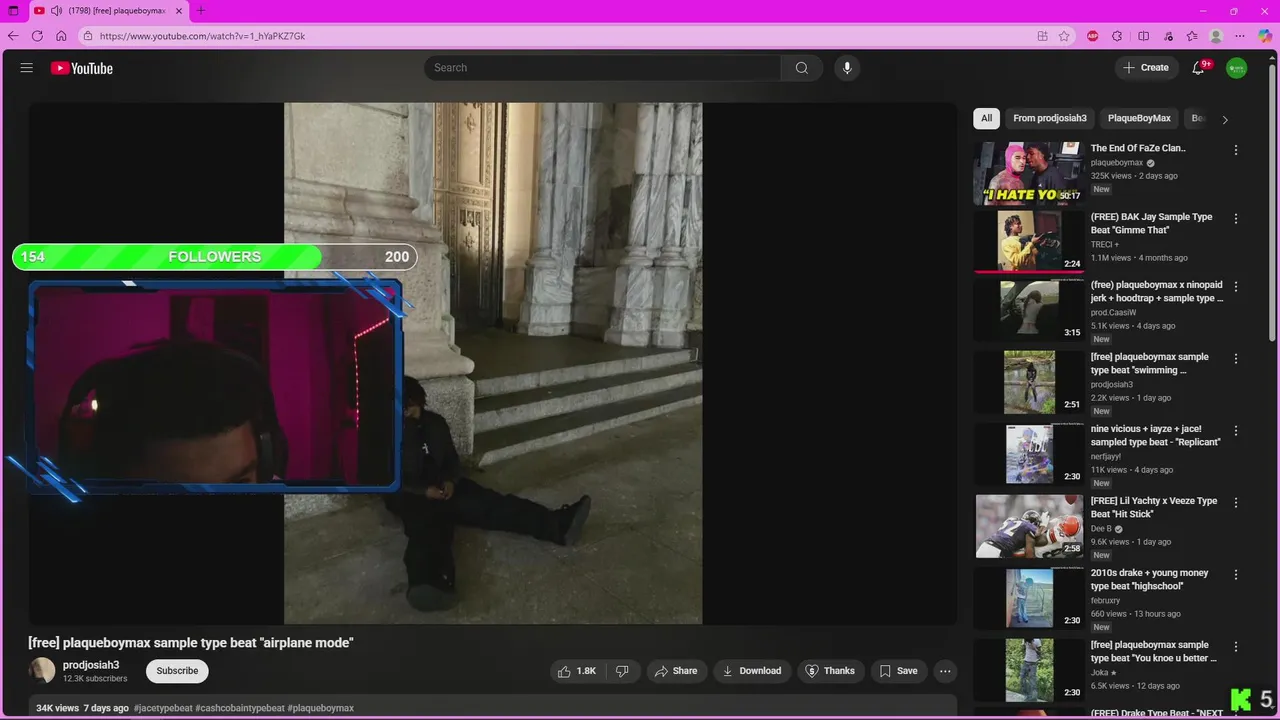This screenshot has height=720, width=1280.
Task: Open the 2010s drake "highschool" video title
Action: (1150, 579)
